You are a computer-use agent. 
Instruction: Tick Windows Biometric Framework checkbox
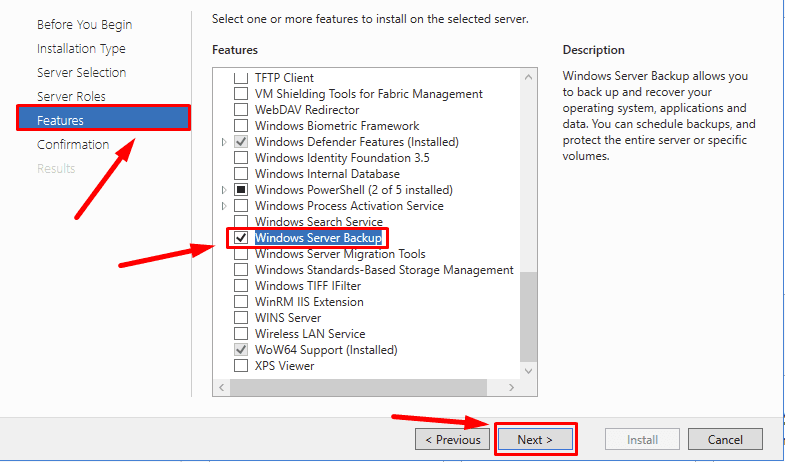(x=241, y=126)
